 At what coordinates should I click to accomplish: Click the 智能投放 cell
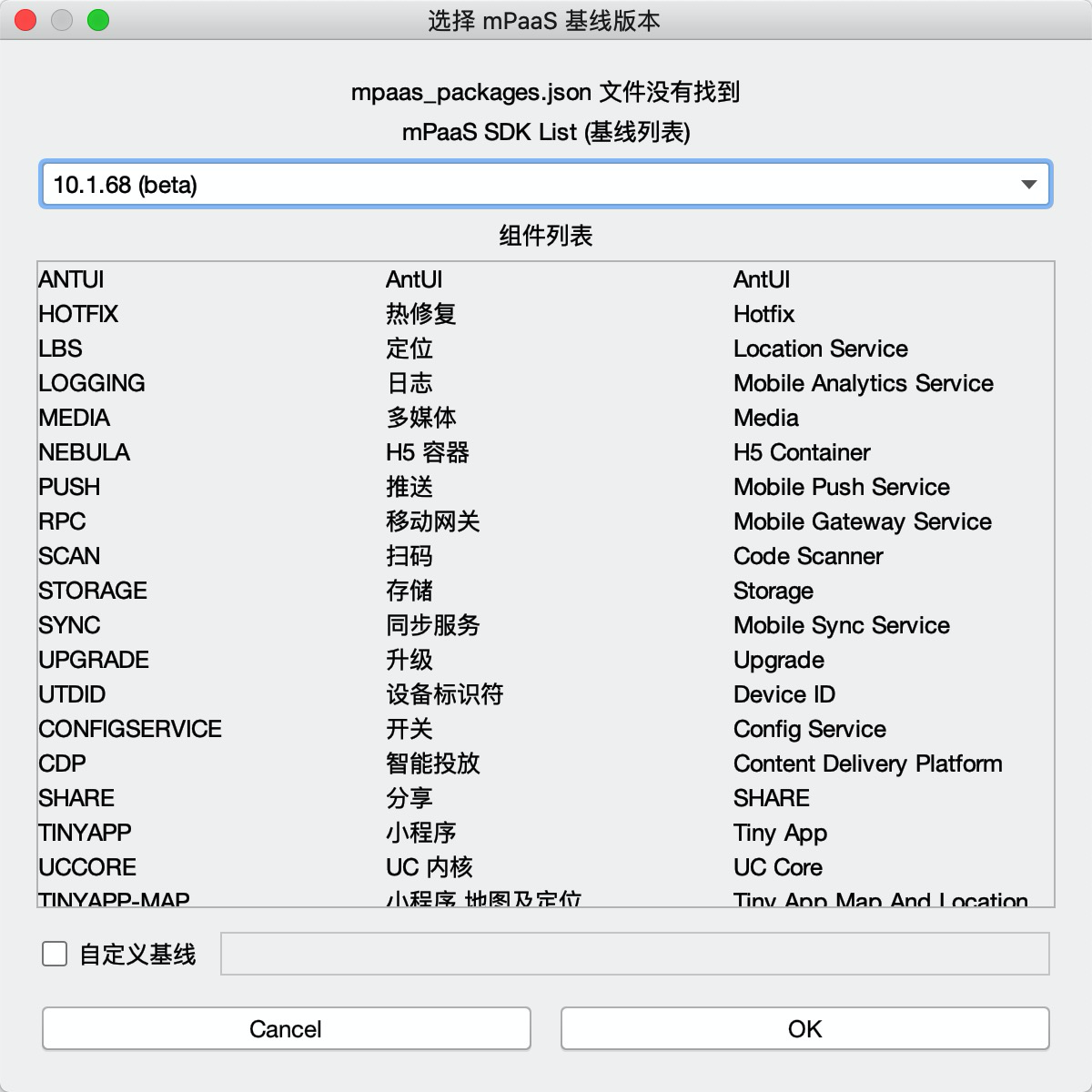(x=433, y=763)
